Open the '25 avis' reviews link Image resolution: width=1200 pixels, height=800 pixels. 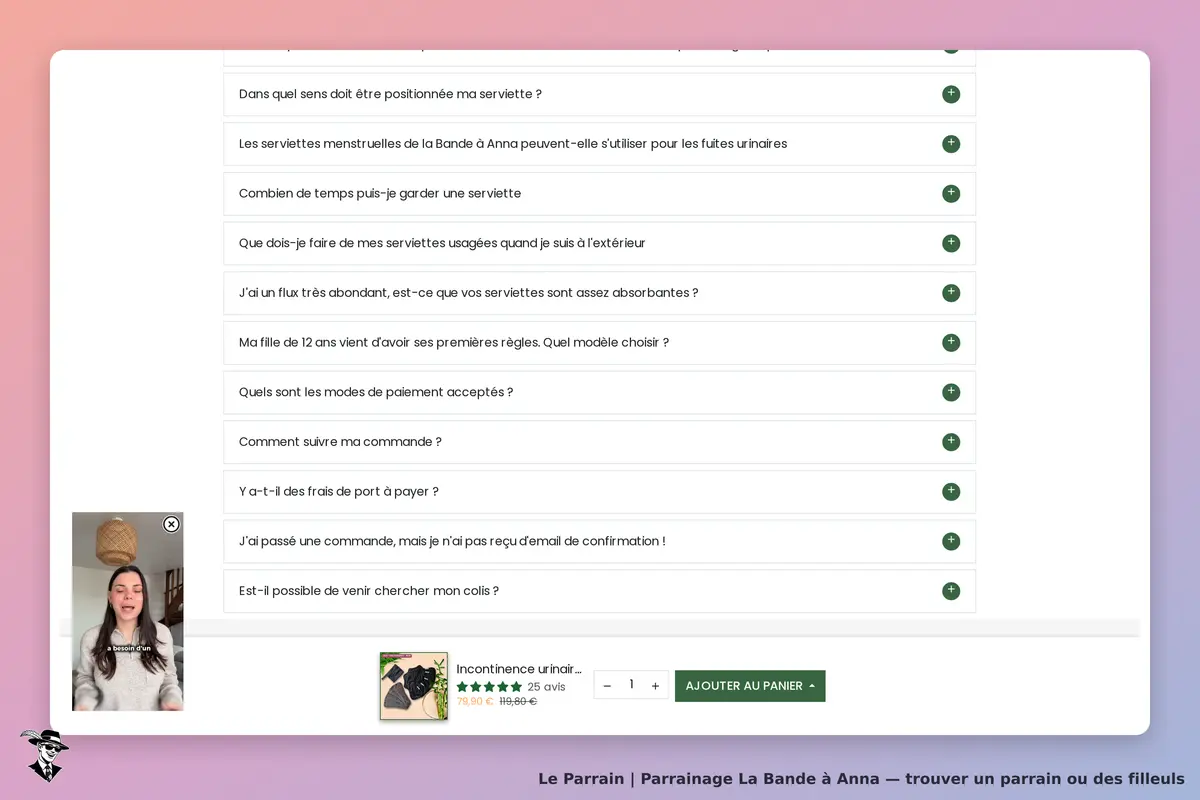(x=546, y=687)
